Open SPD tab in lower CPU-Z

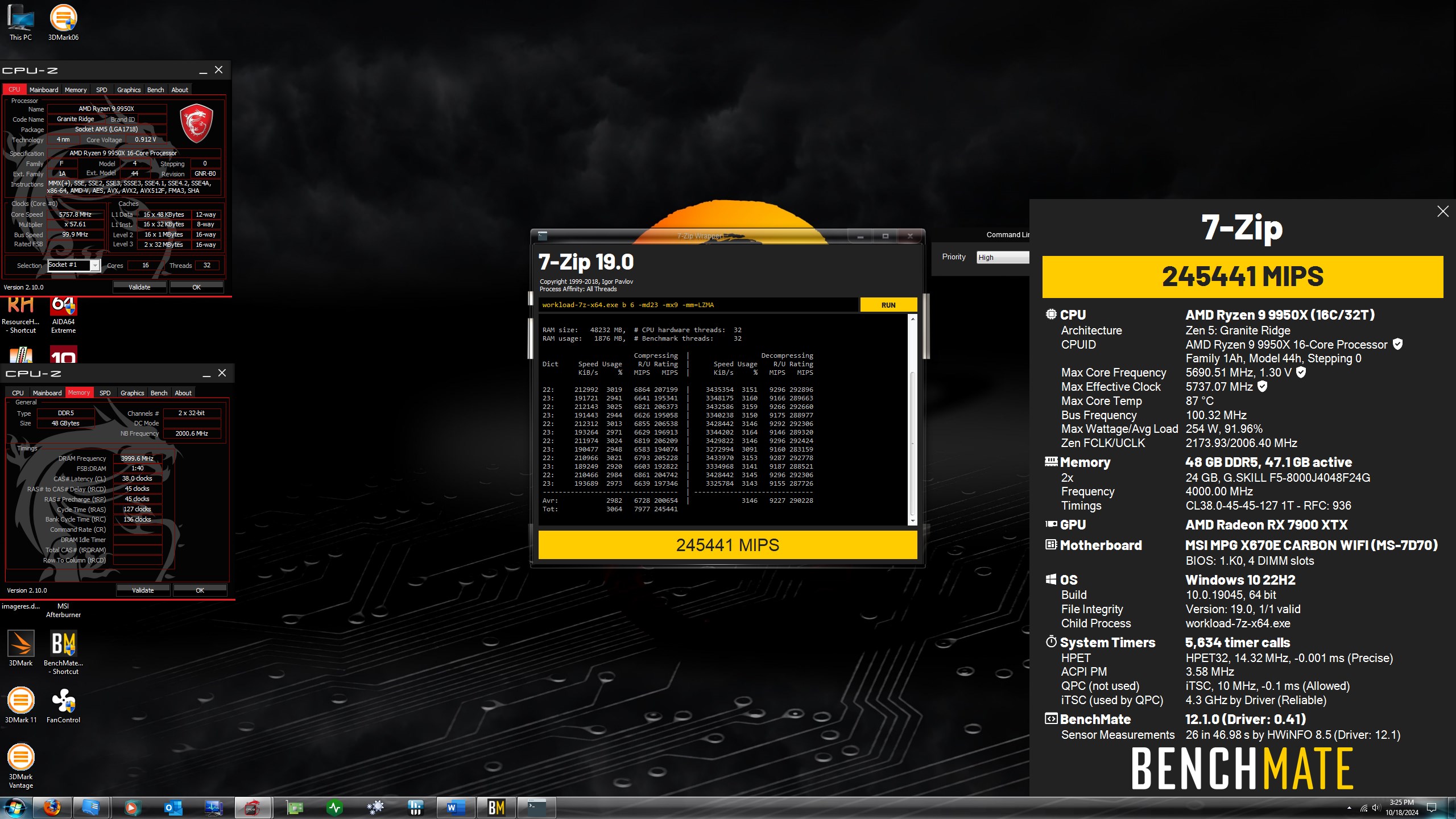[x=105, y=393]
